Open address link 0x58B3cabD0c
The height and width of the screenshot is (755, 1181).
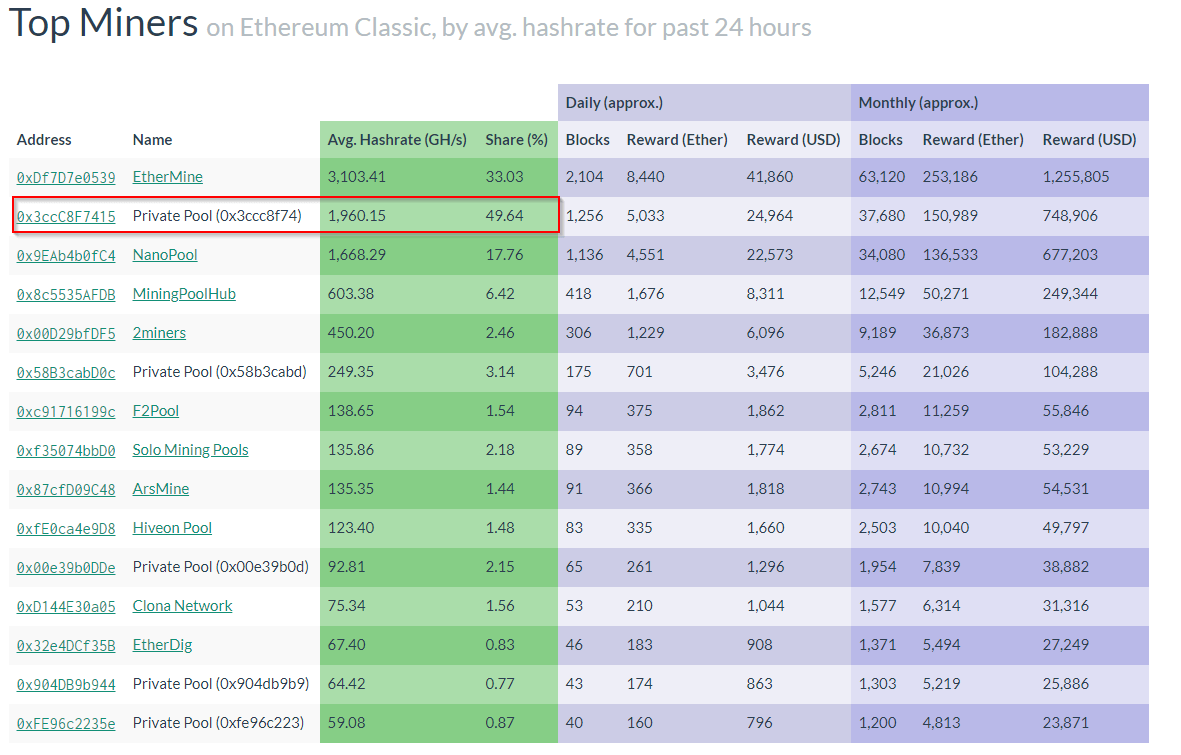click(x=66, y=373)
